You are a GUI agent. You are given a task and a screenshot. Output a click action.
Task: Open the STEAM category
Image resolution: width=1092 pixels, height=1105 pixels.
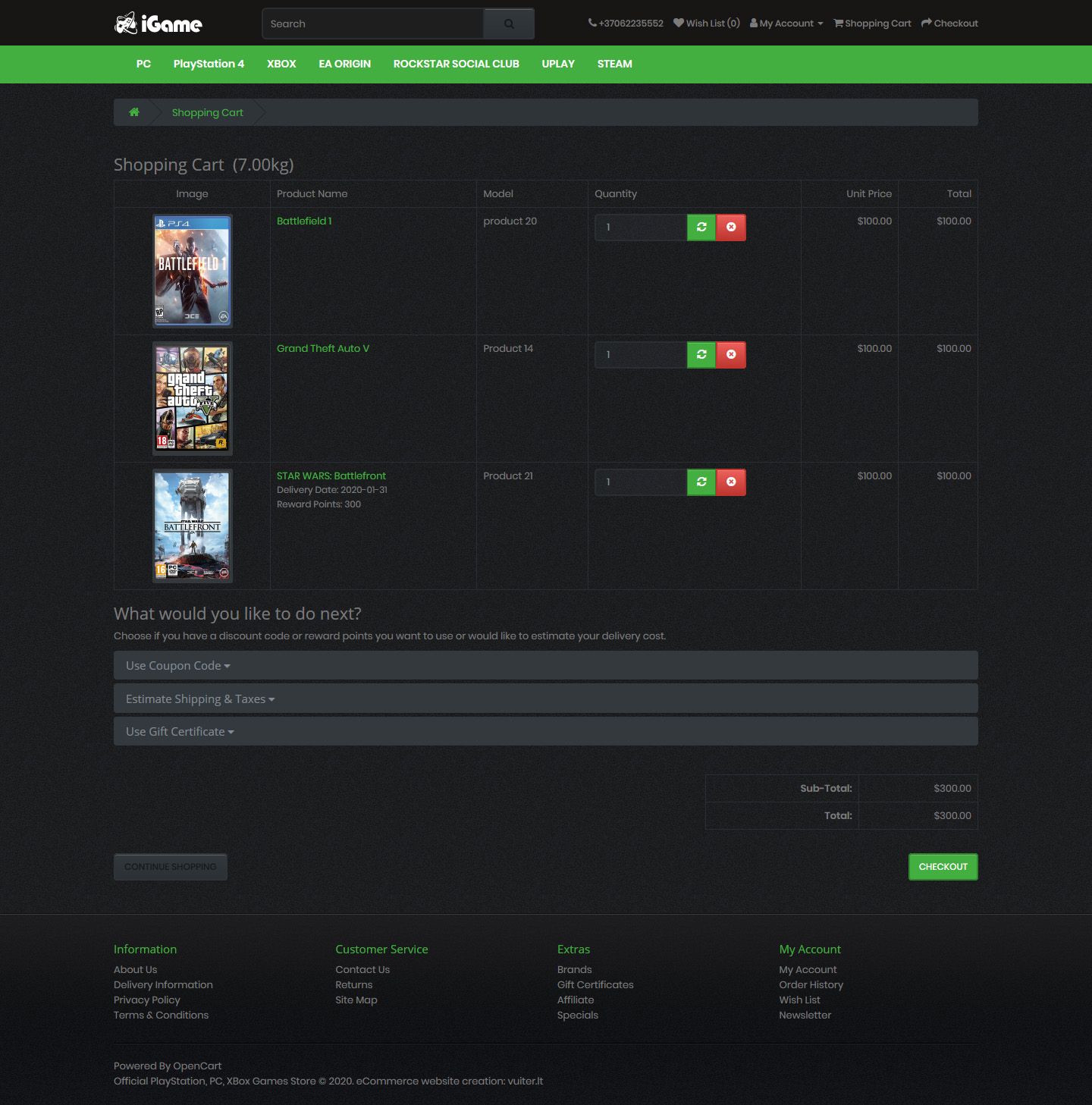point(615,64)
